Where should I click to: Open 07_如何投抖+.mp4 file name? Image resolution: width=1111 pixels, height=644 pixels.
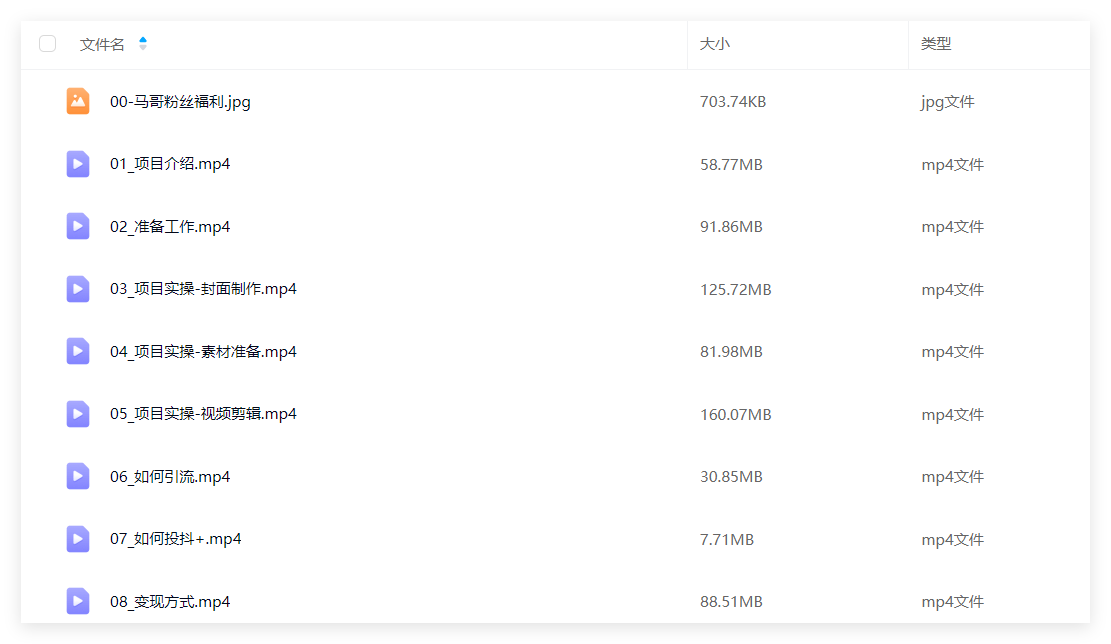[176, 539]
